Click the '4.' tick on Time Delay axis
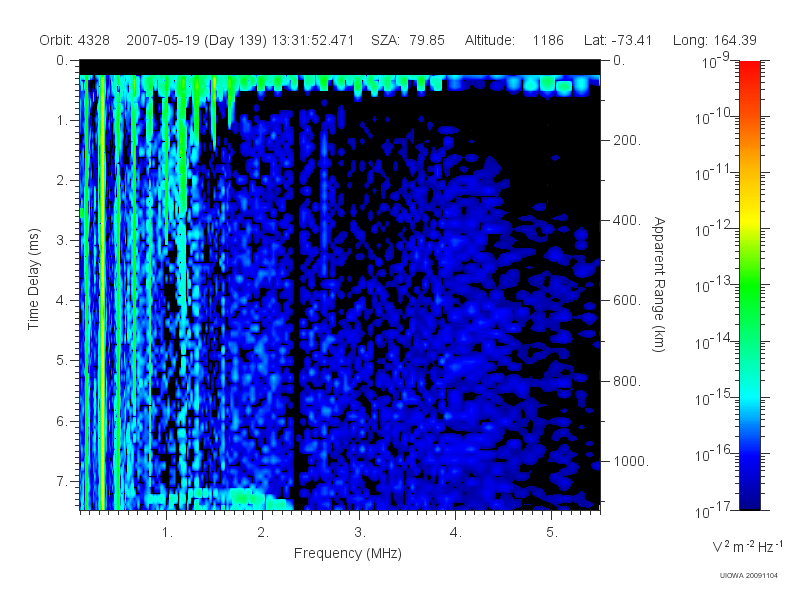 pos(62,301)
